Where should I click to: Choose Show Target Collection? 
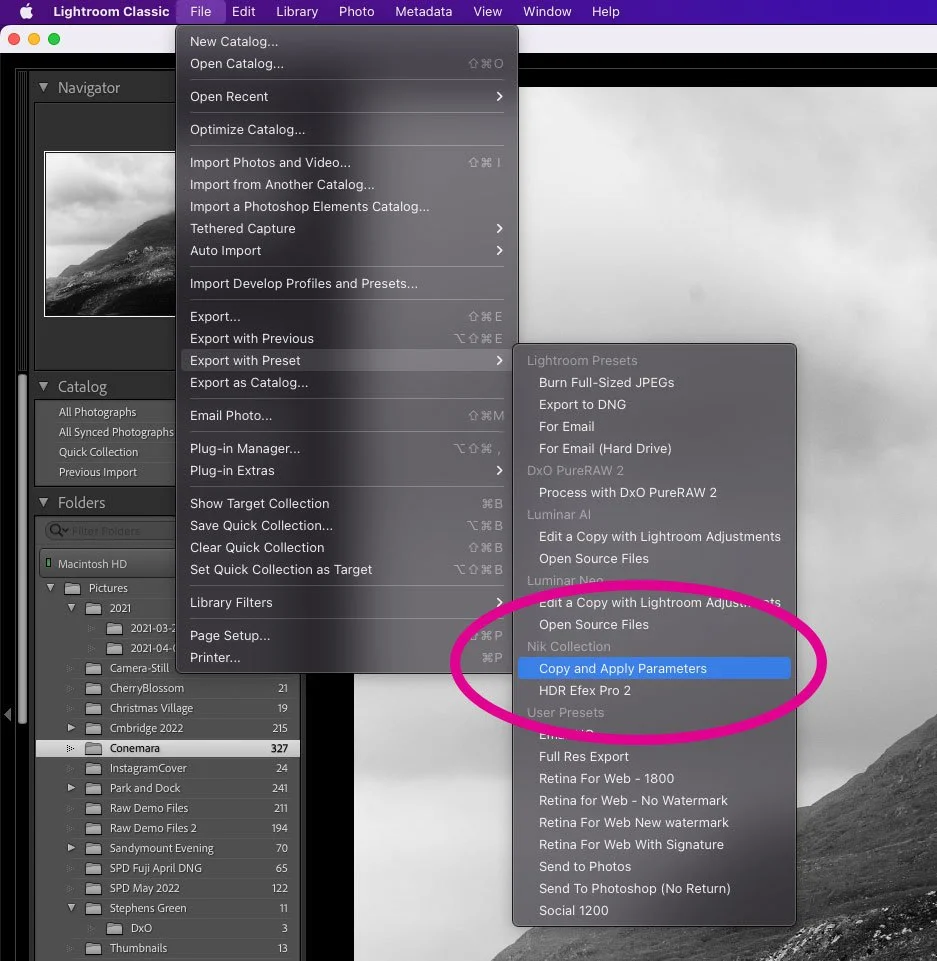pyautogui.click(x=346, y=504)
